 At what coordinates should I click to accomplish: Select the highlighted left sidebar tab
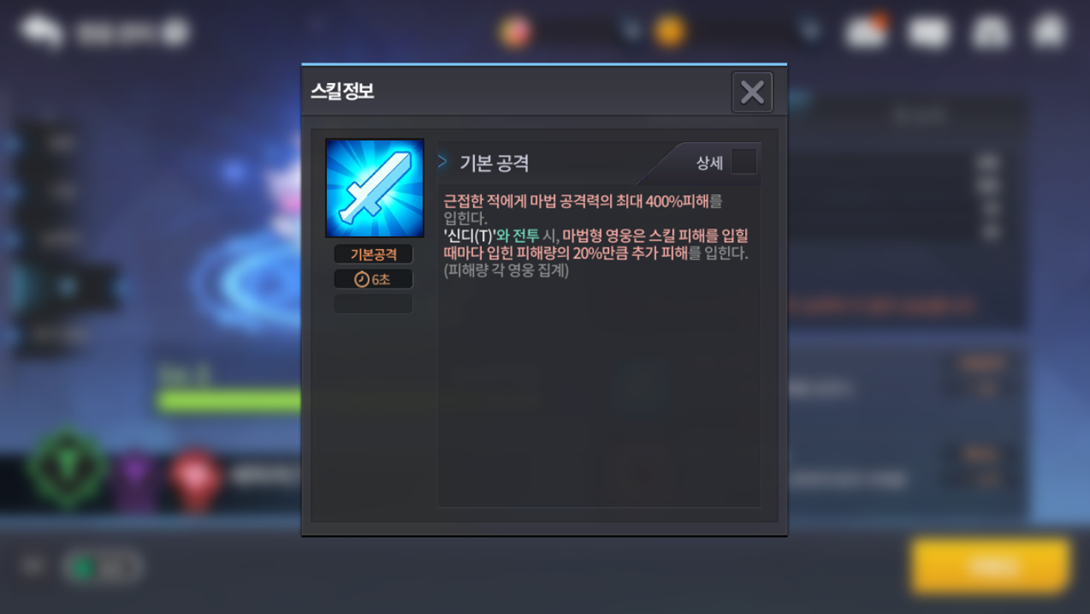65,286
